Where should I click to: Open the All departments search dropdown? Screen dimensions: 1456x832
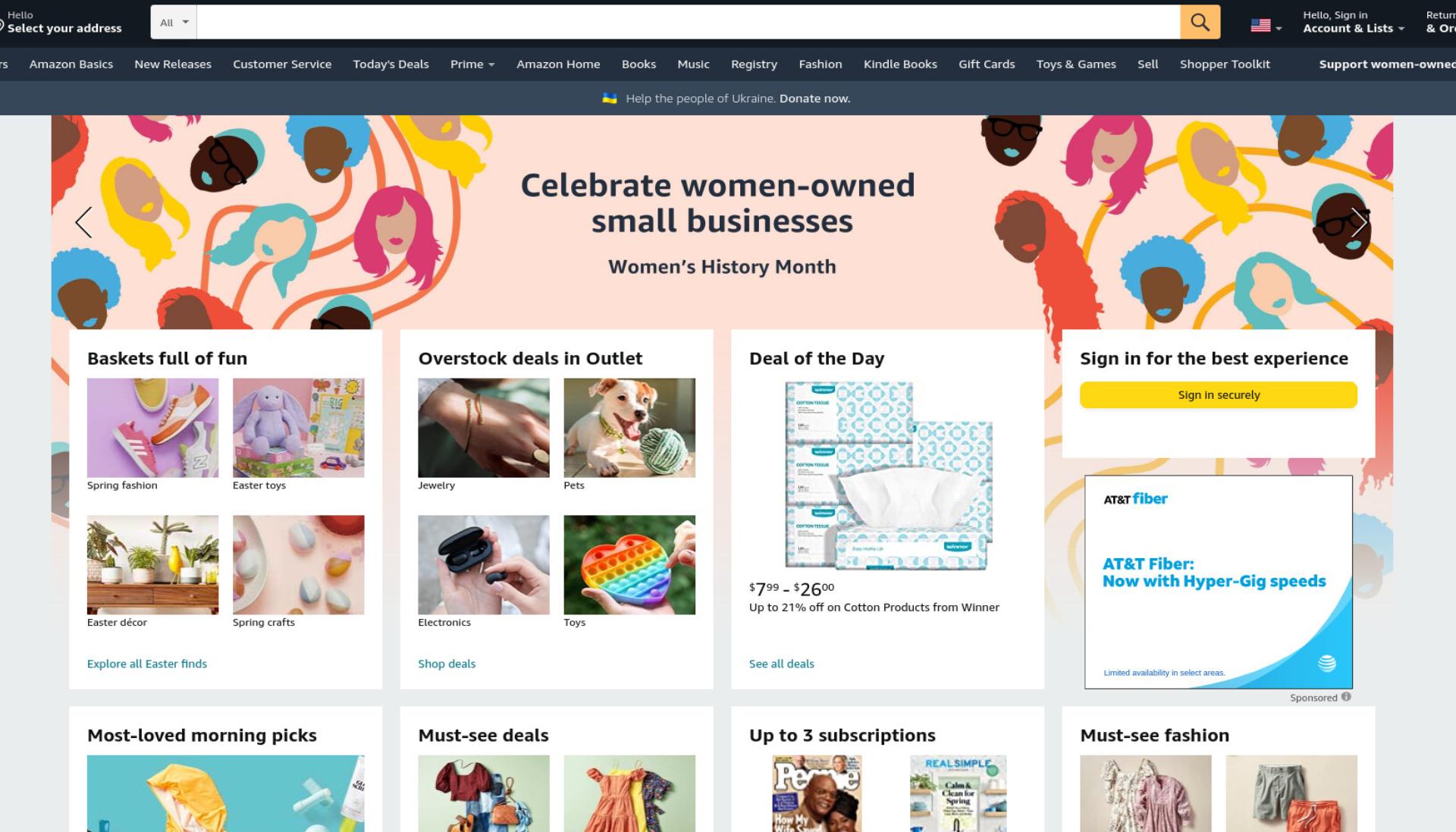(174, 22)
